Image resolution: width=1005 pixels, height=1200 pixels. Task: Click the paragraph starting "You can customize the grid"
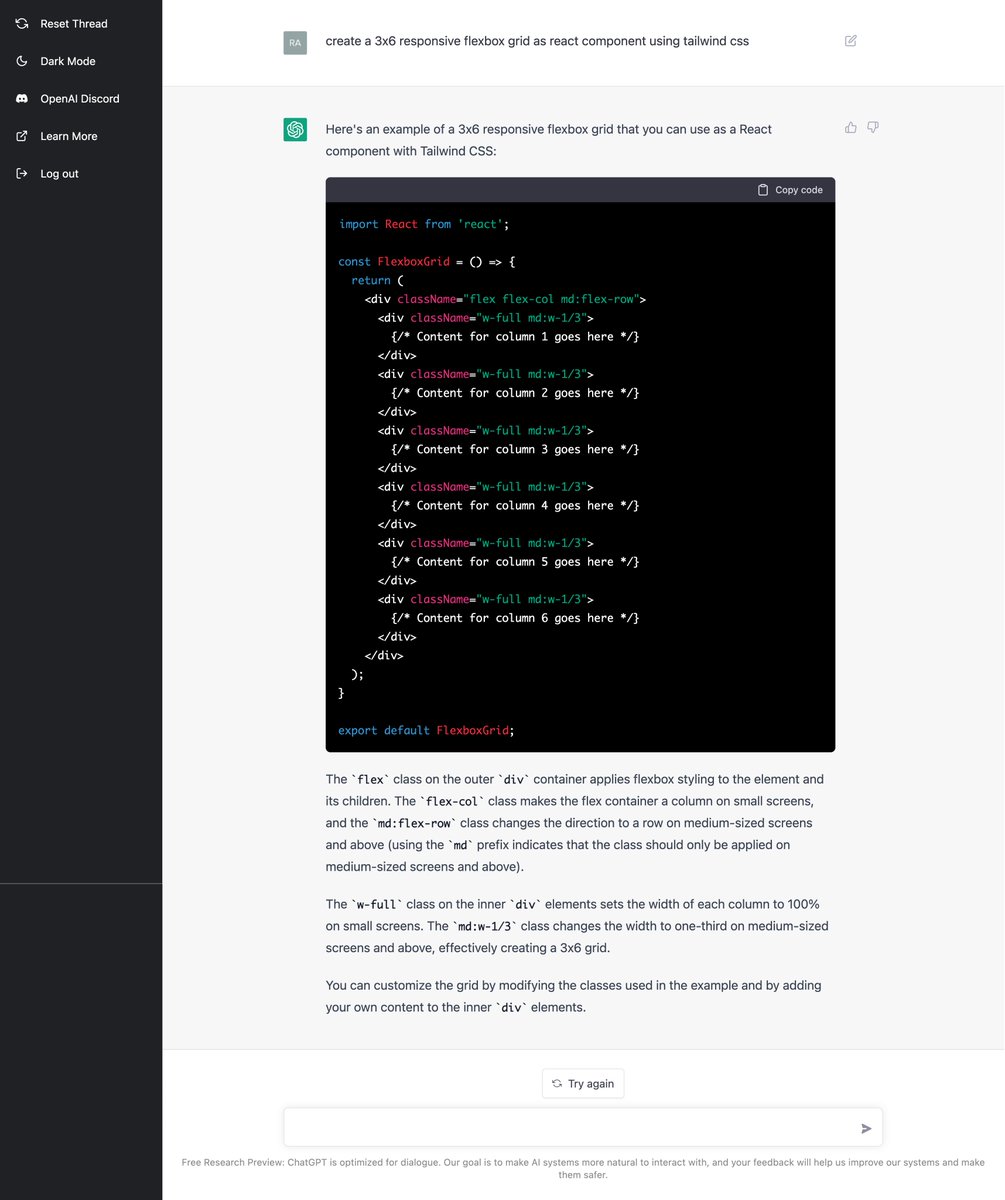(574, 996)
